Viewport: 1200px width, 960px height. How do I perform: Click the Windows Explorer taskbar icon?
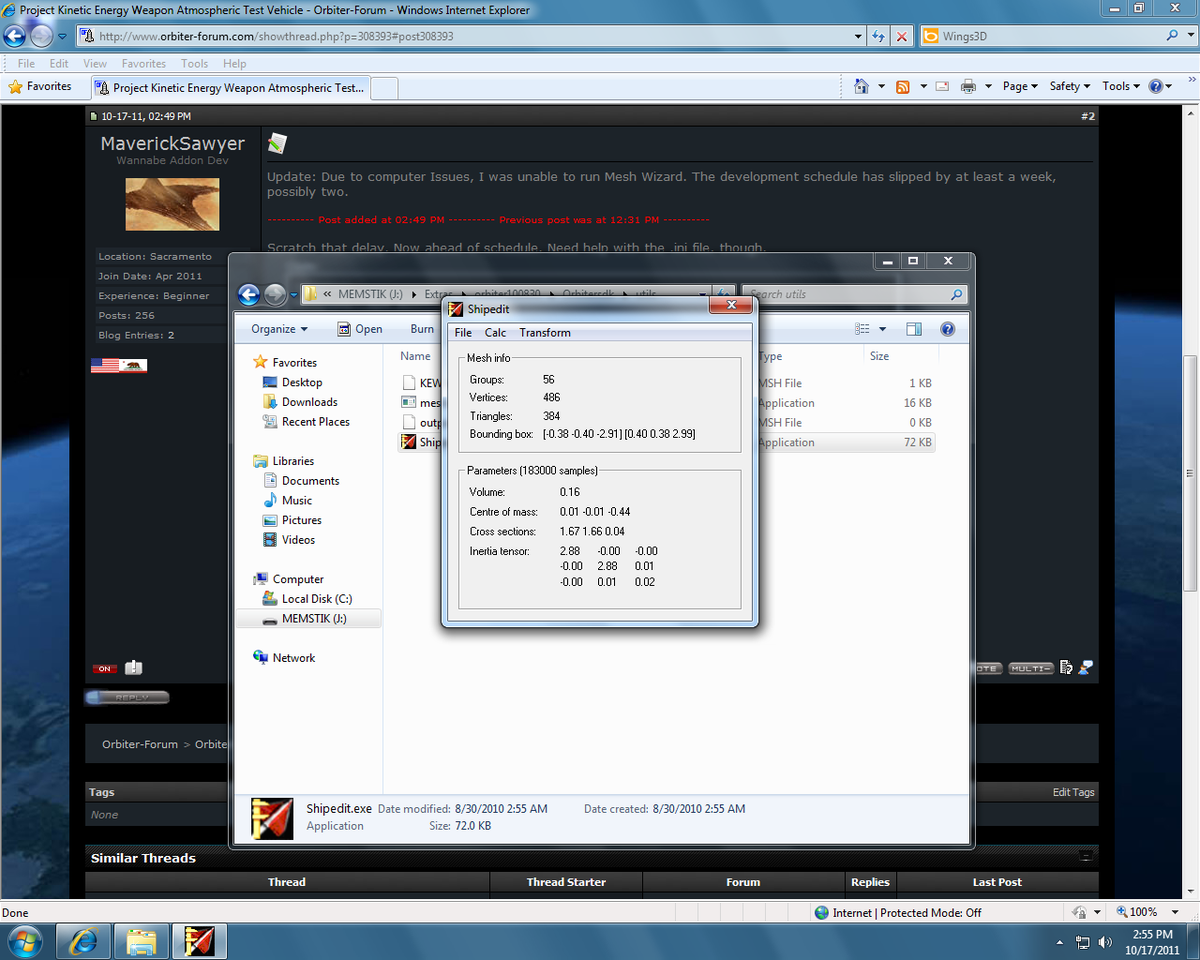(x=141, y=941)
